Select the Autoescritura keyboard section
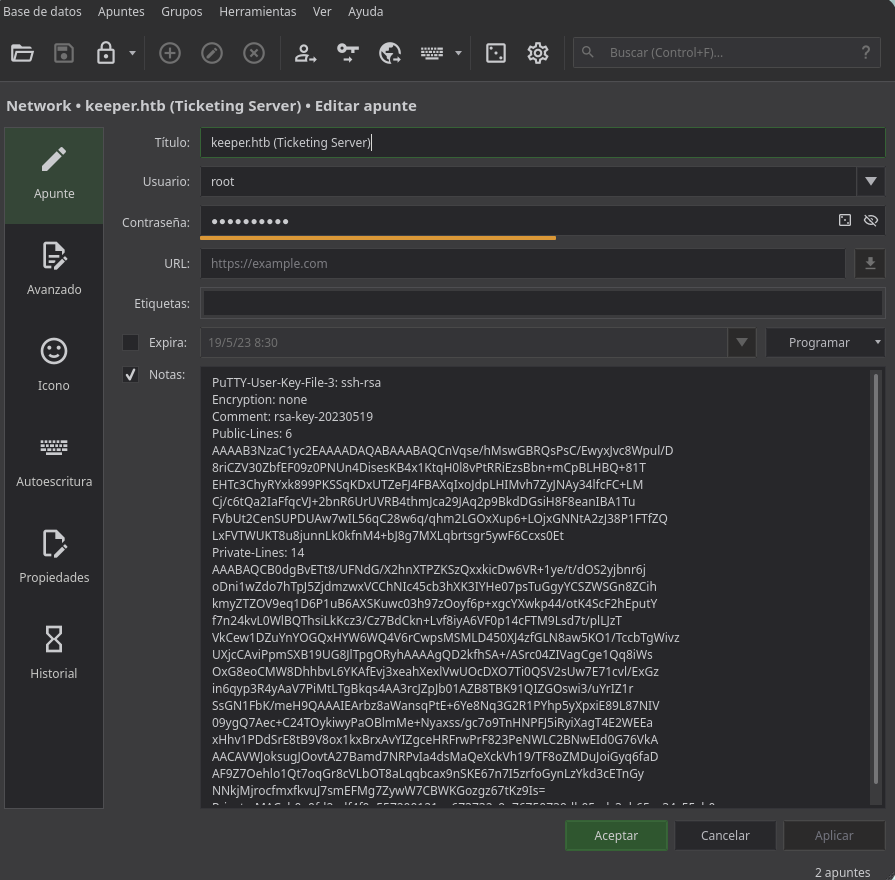This screenshot has height=880, width=895. tap(54, 460)
